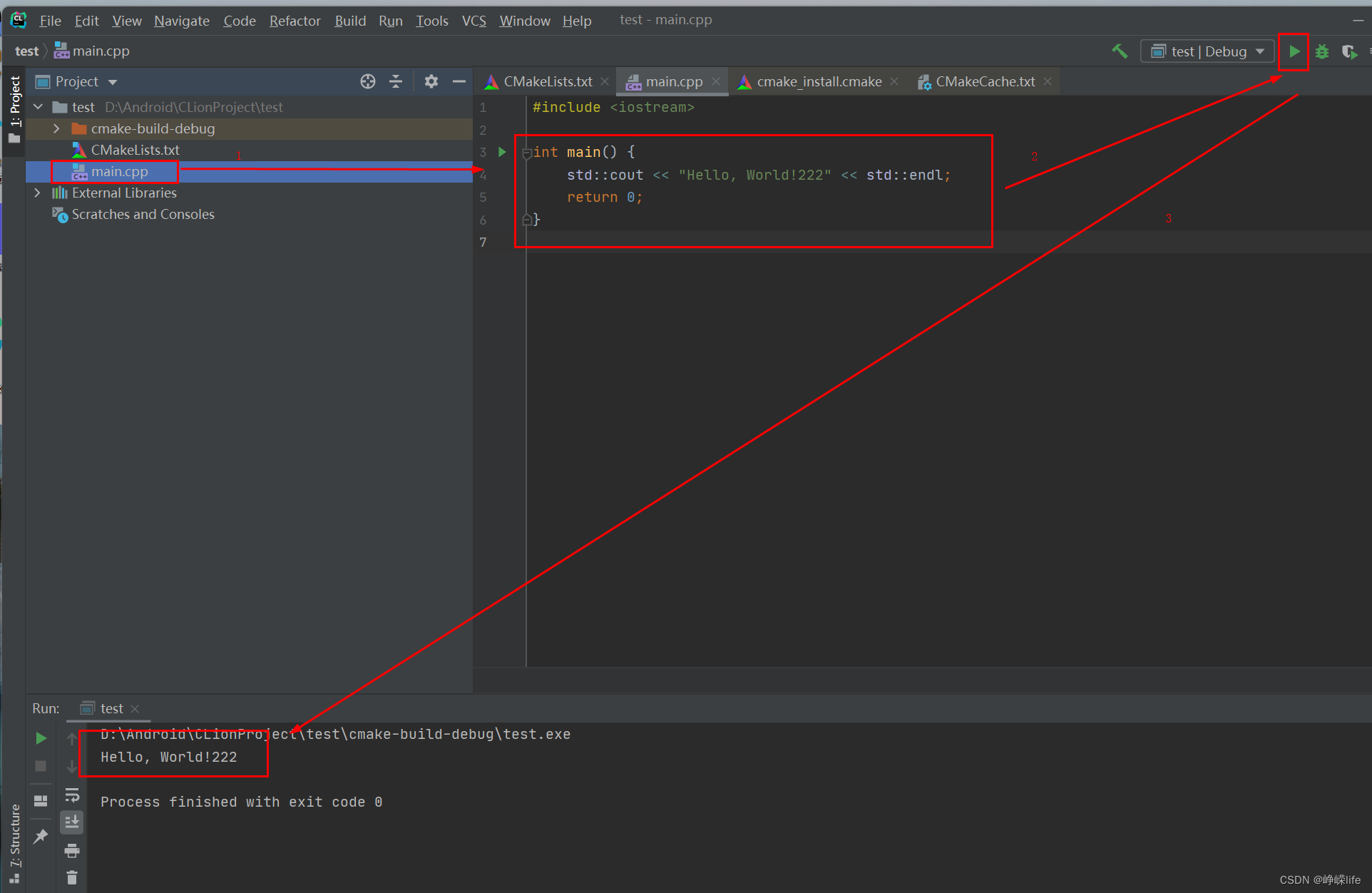Viewport: 1372px width, 893px height.
Task: Click the test.exe path in console
Action: click(335, 734)
